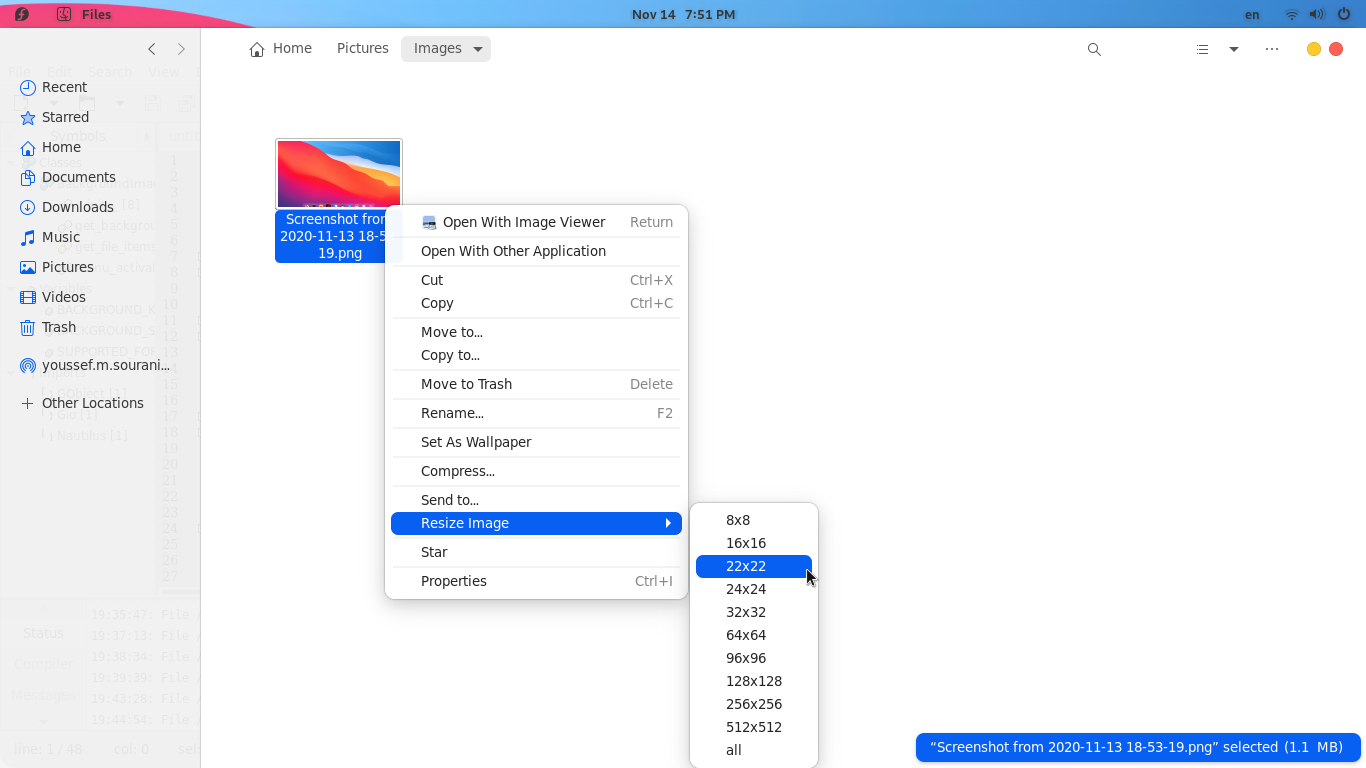Image resolution: width=1366 pixels, height=768 pixels.
Task: Click the Pictures breadcrumb
Action: point(363,48)
